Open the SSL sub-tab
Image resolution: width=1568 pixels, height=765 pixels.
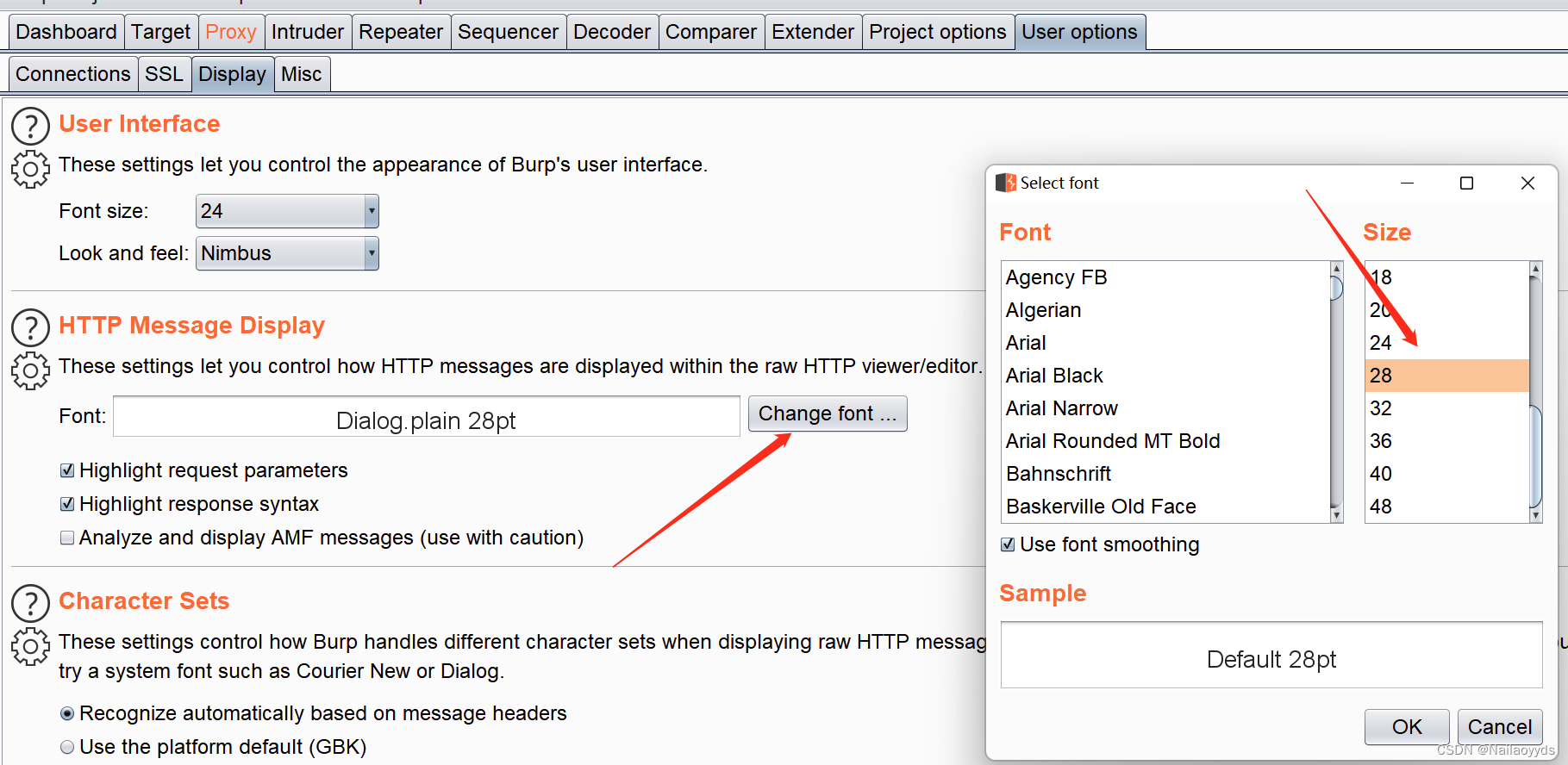(x=164, y=74)
